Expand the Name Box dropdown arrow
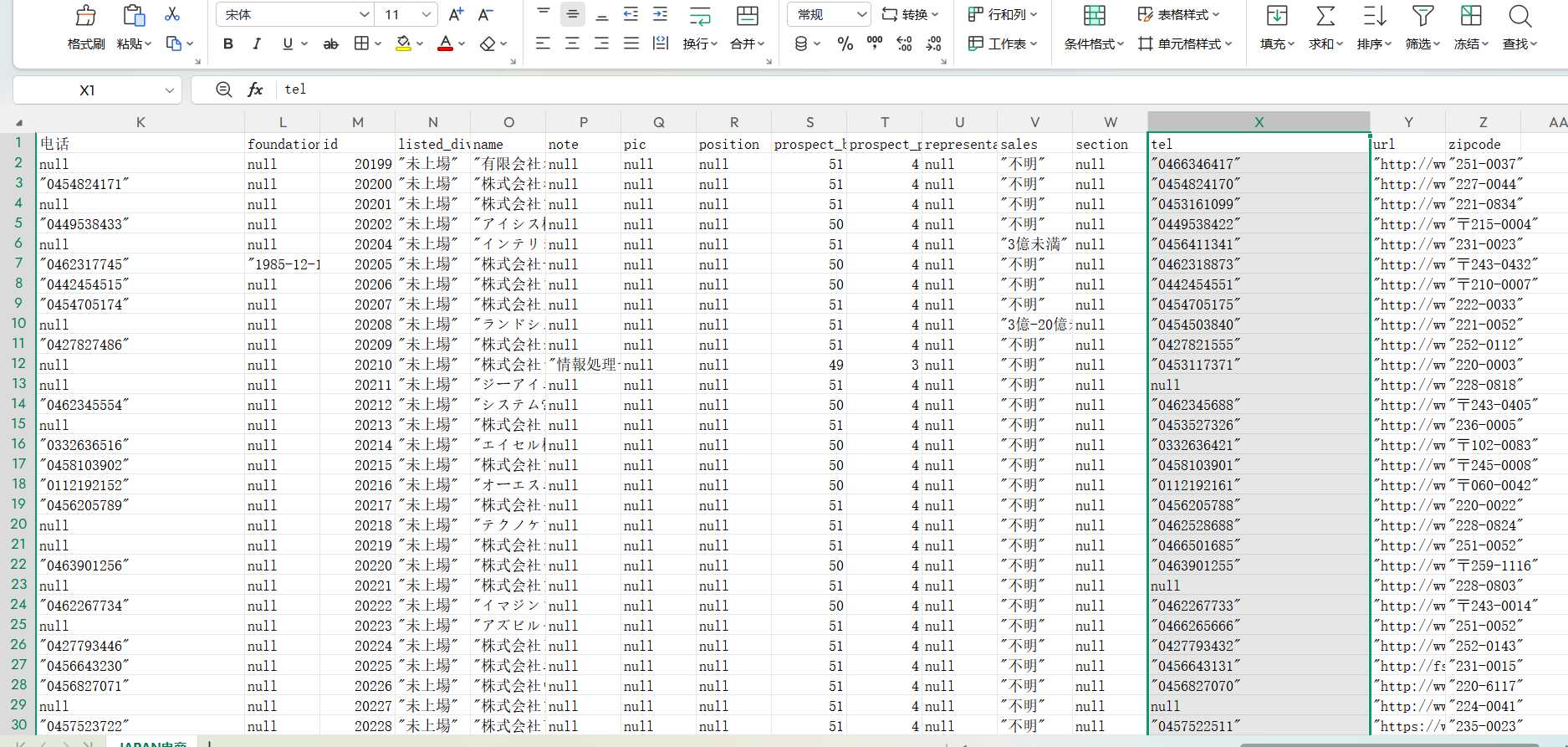 (x=170, y=90)
